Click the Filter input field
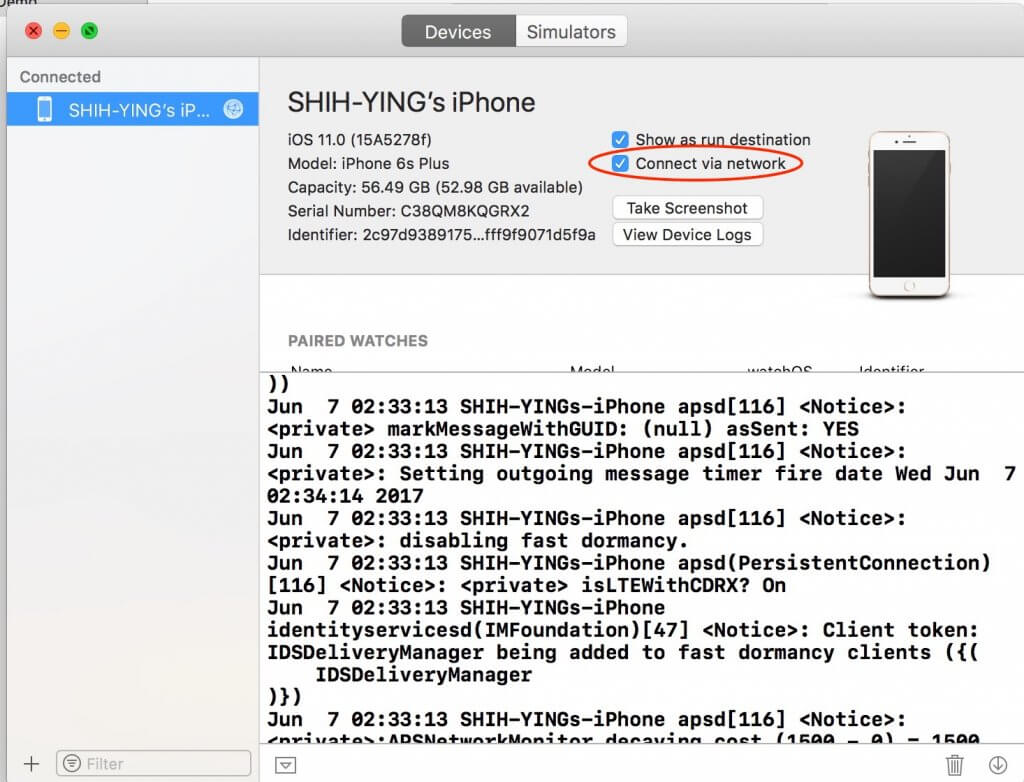The height and width of the screenshot is (782, 1024). click(x=153, y=763)
